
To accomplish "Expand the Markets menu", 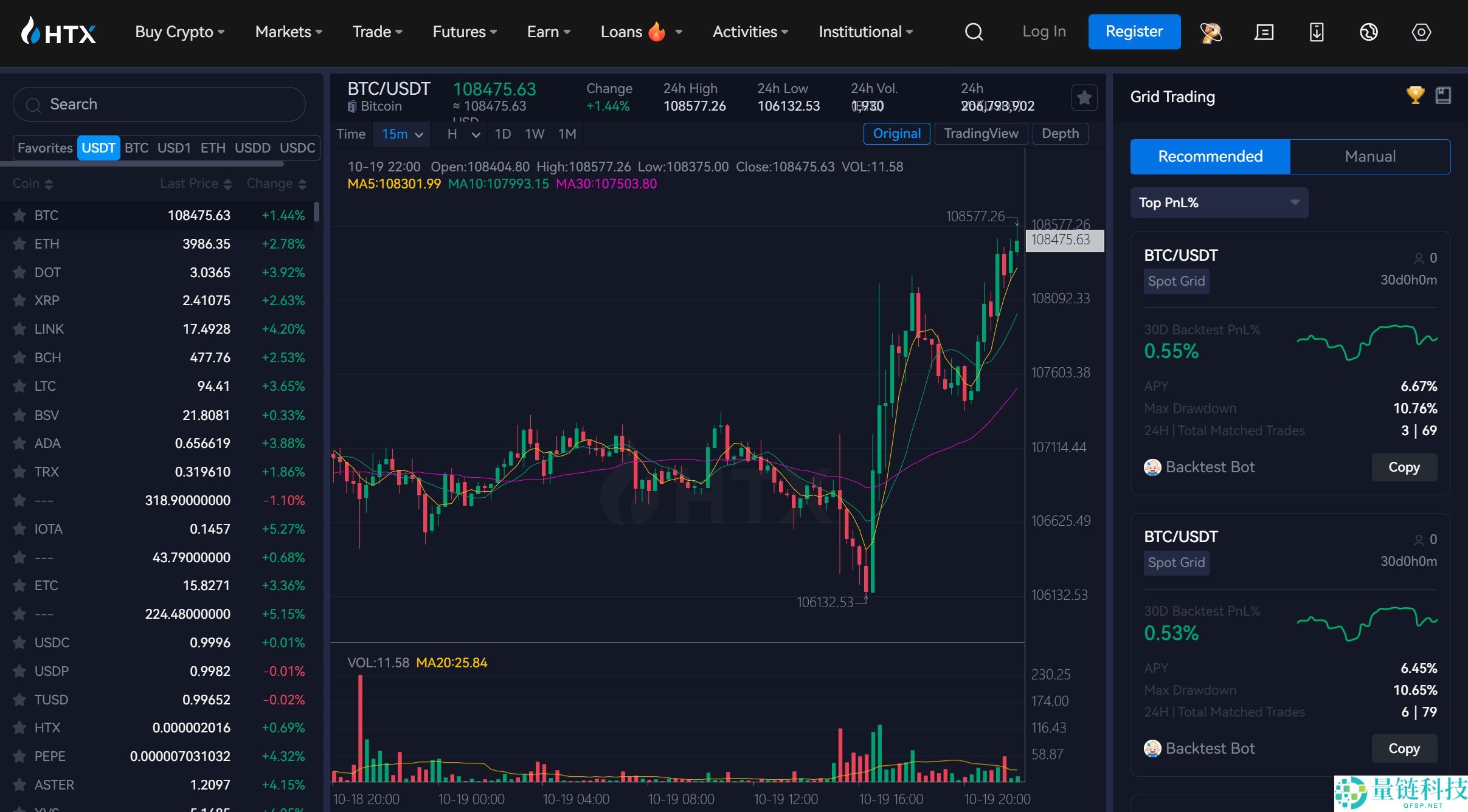I will point(289,32).
